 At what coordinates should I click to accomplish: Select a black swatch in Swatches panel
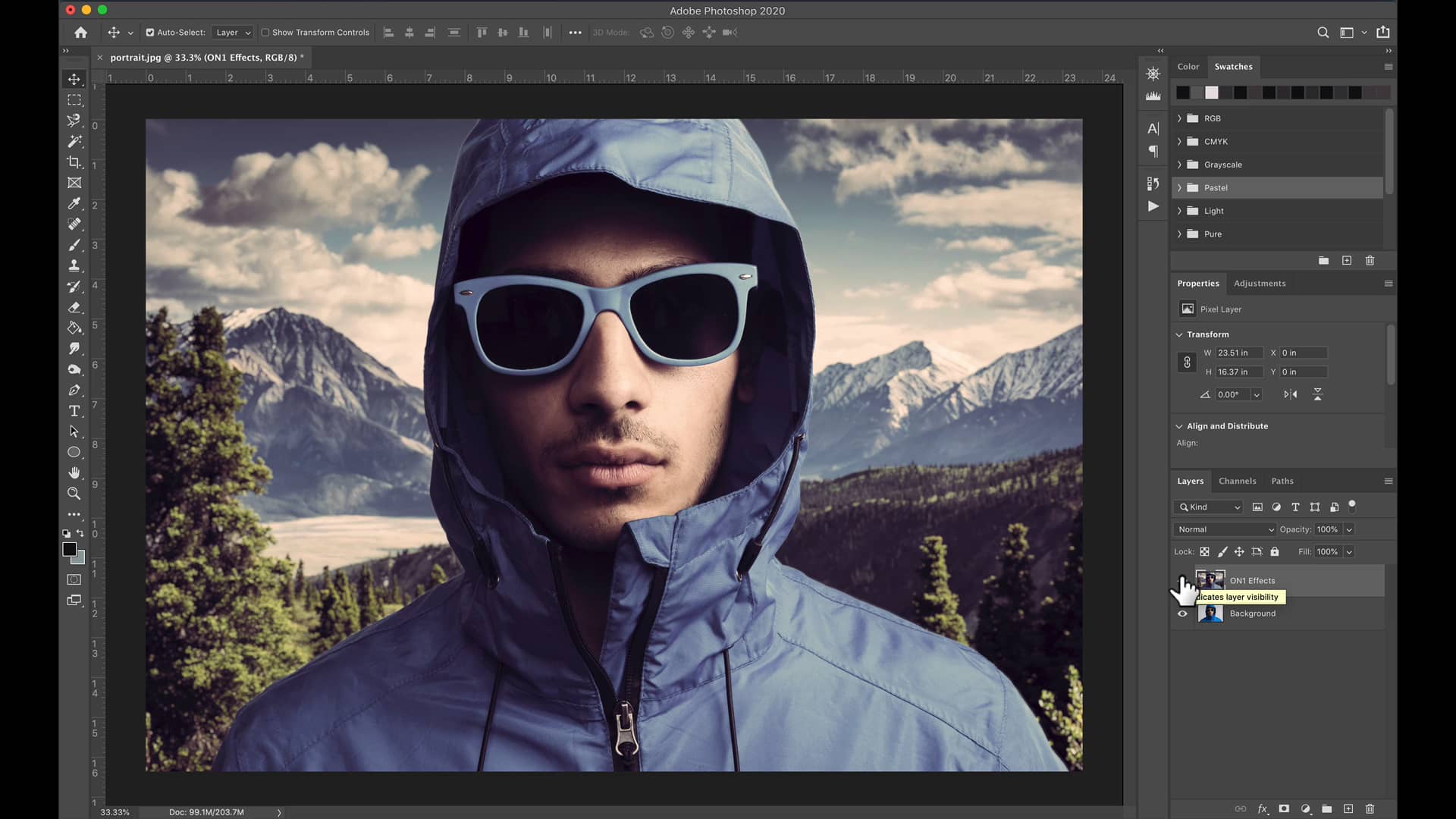pyautogui.click(x=1181, y=93)
